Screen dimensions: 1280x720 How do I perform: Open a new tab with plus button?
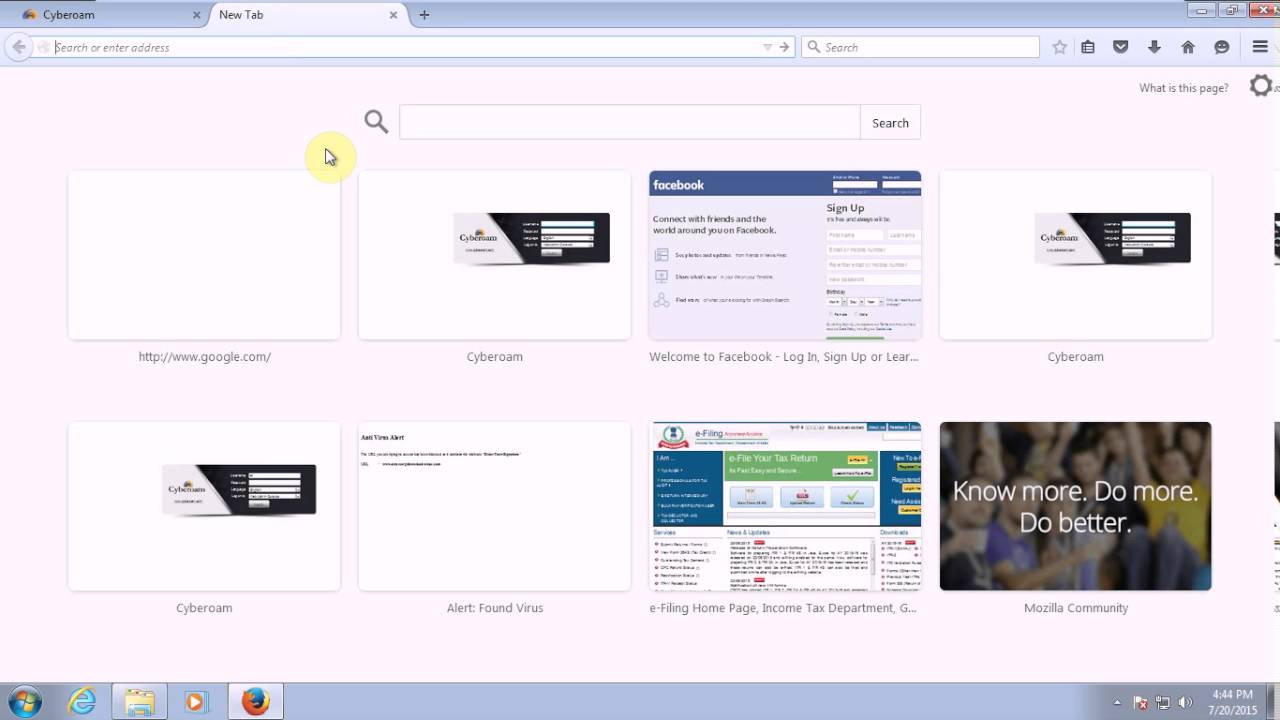click(424, 15)
